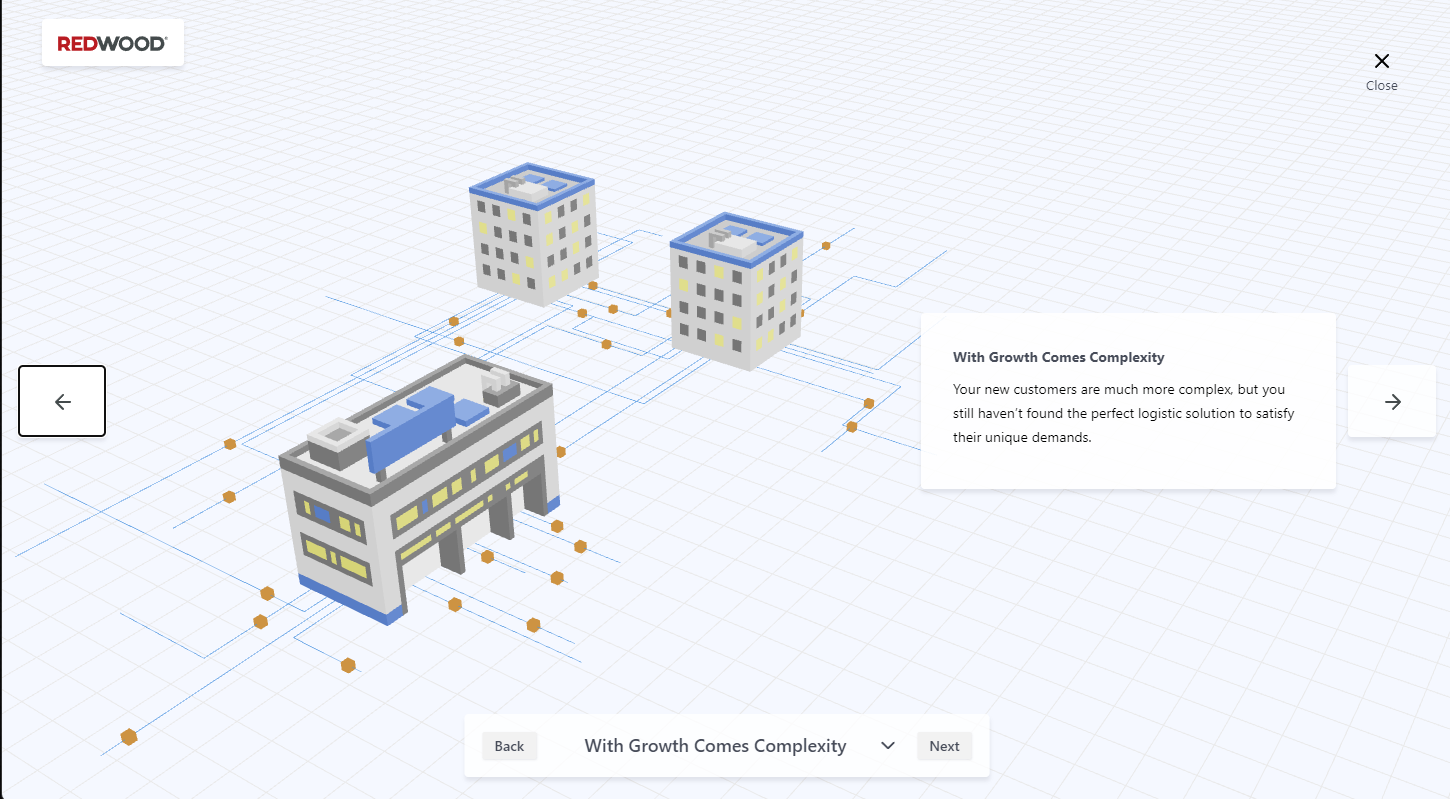This screenshot has width=1450, height=799.
Task: Expand the chapter dropdown chevron
Action: (x=887, y=746)
